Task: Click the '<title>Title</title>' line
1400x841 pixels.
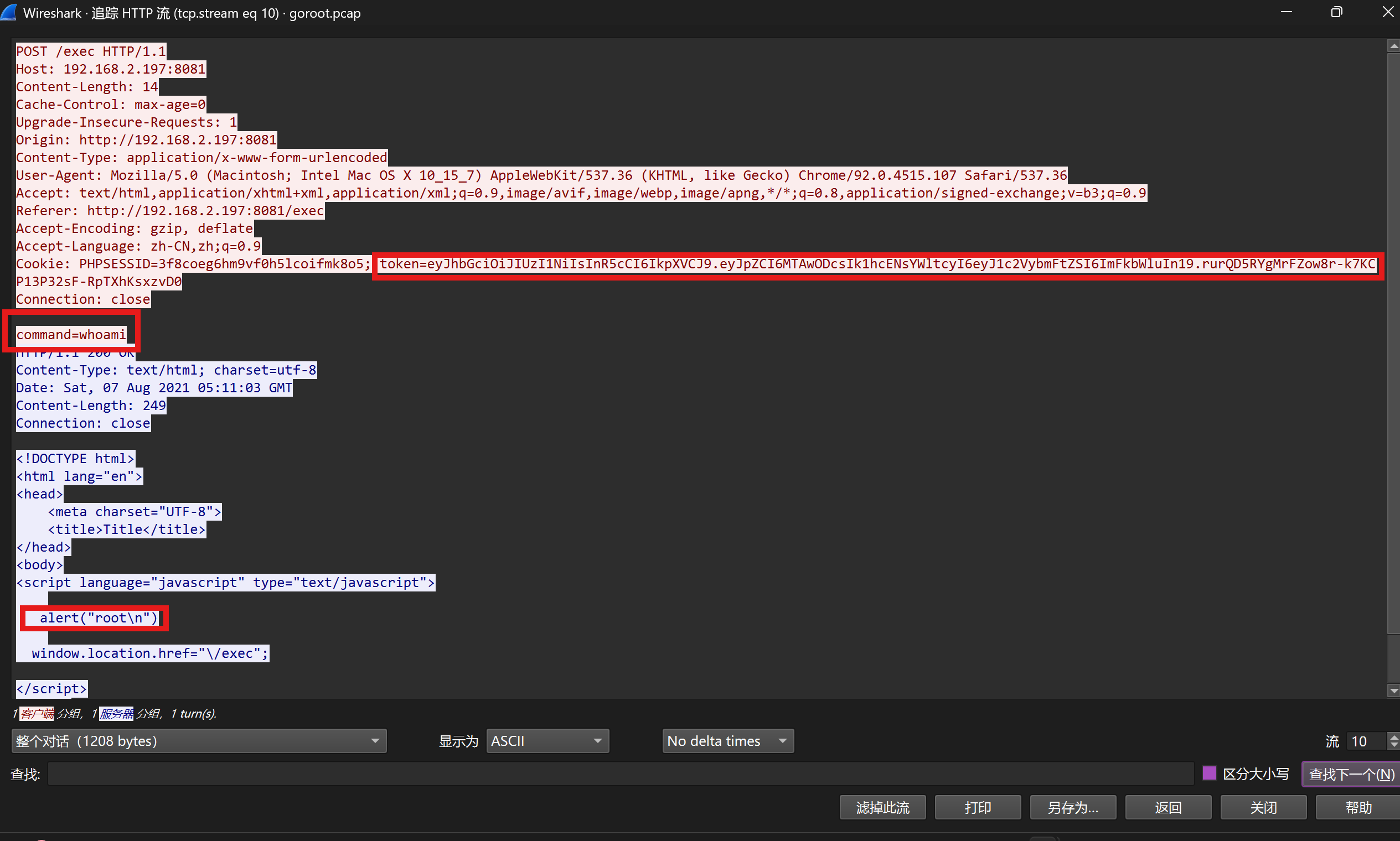Action: (x=126, y=529)
